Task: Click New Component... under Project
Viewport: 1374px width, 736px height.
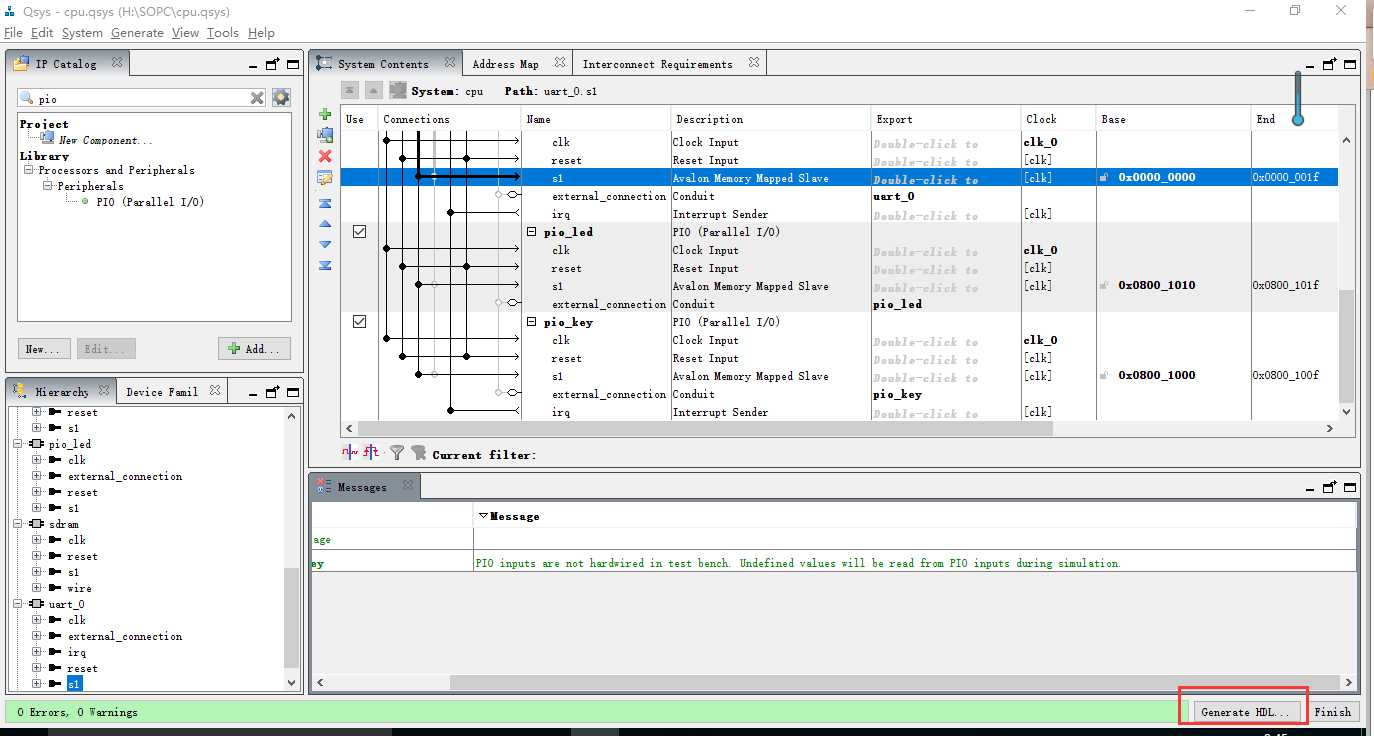Action: click(x=105, y=140)
